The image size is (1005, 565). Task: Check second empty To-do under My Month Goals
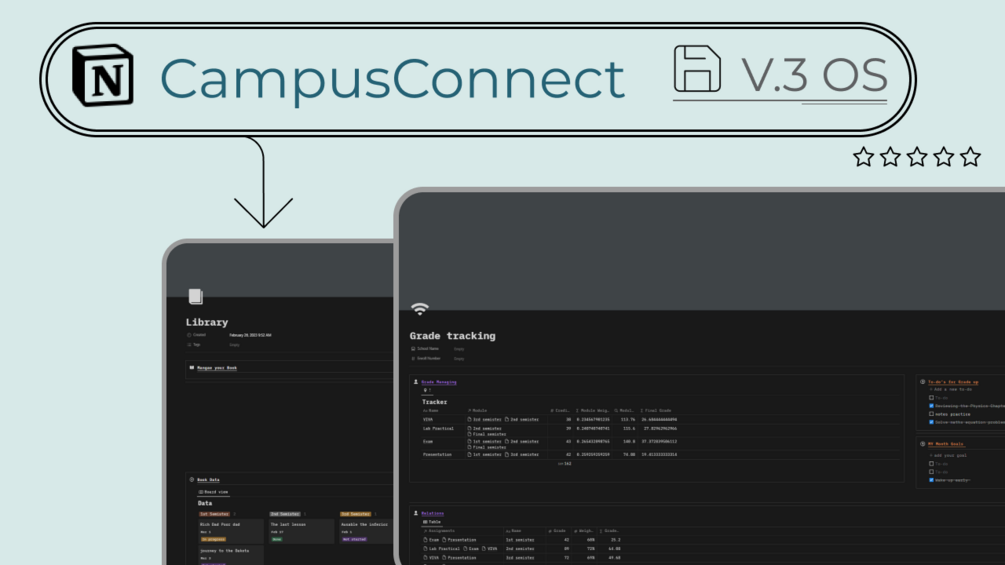tap(931, 472)
